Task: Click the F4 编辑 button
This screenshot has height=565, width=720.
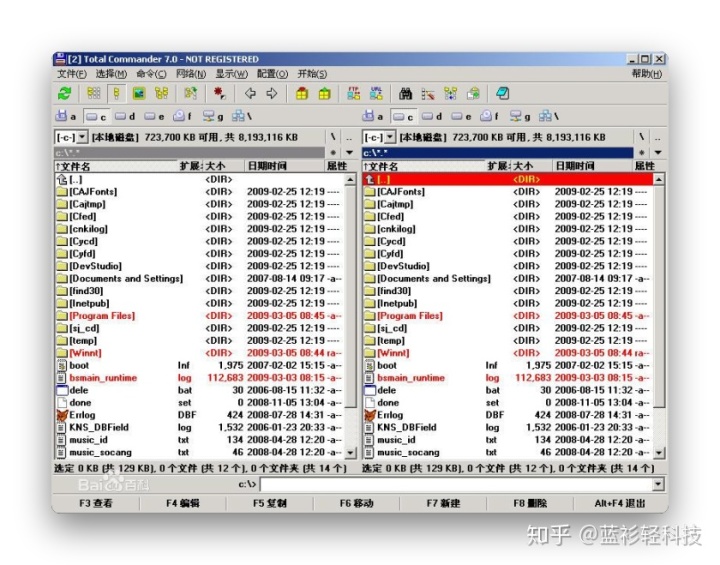Action: click(x=183, y=503)
